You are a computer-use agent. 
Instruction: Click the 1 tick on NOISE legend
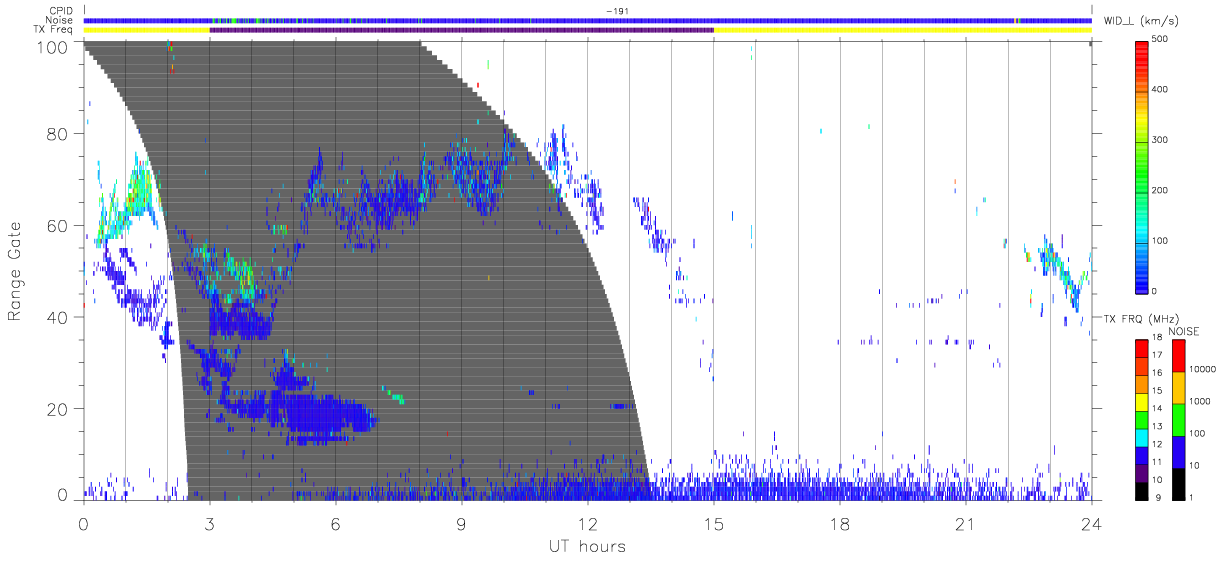pos(1192,498)
